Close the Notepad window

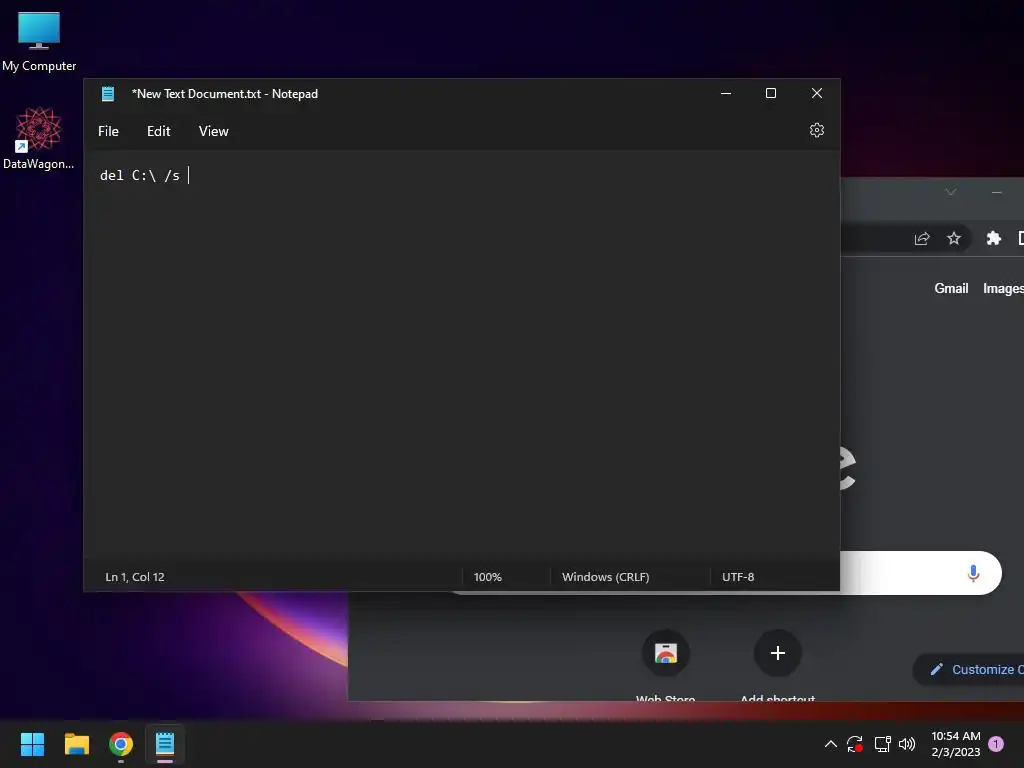point(816,93)
